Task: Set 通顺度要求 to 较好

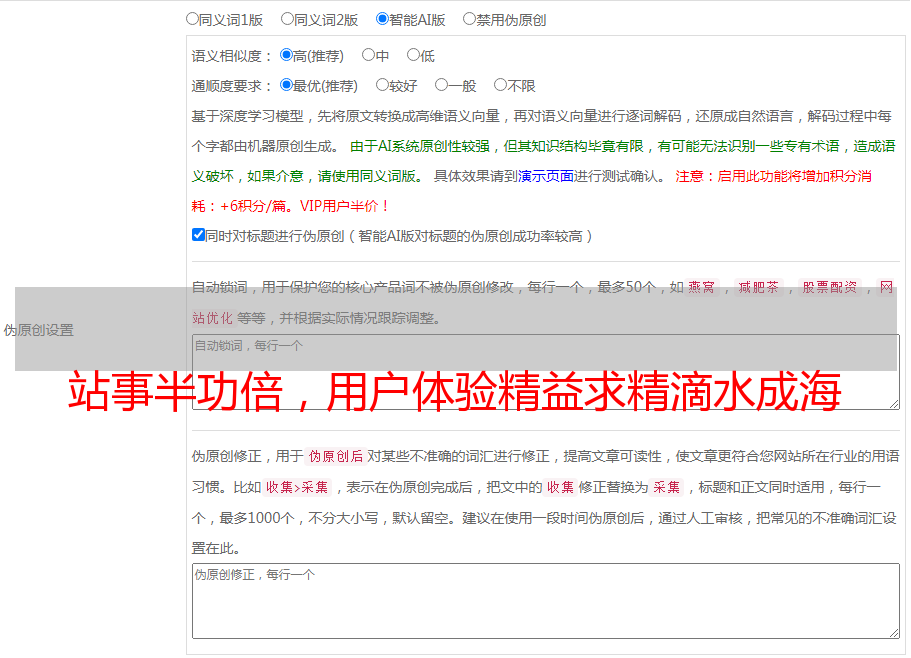Action: click(x=382, y=85)
